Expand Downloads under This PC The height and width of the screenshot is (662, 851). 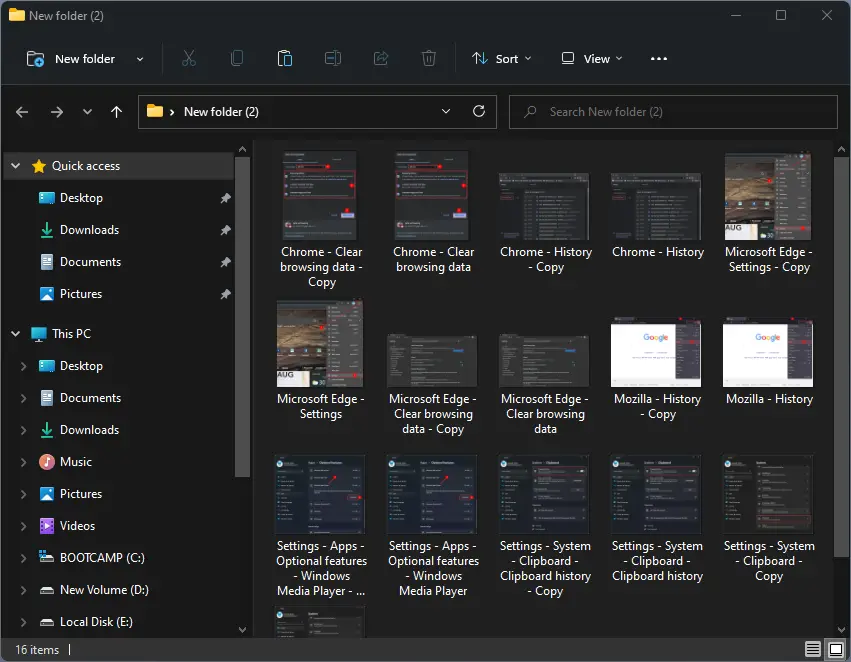pos(23,430)
